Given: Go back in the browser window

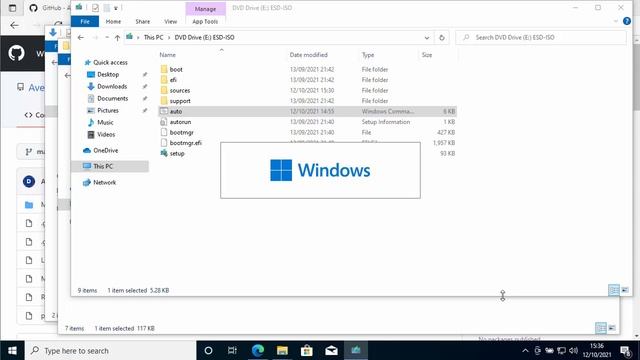Looking at the screenshot, I should tap(14, 25).
